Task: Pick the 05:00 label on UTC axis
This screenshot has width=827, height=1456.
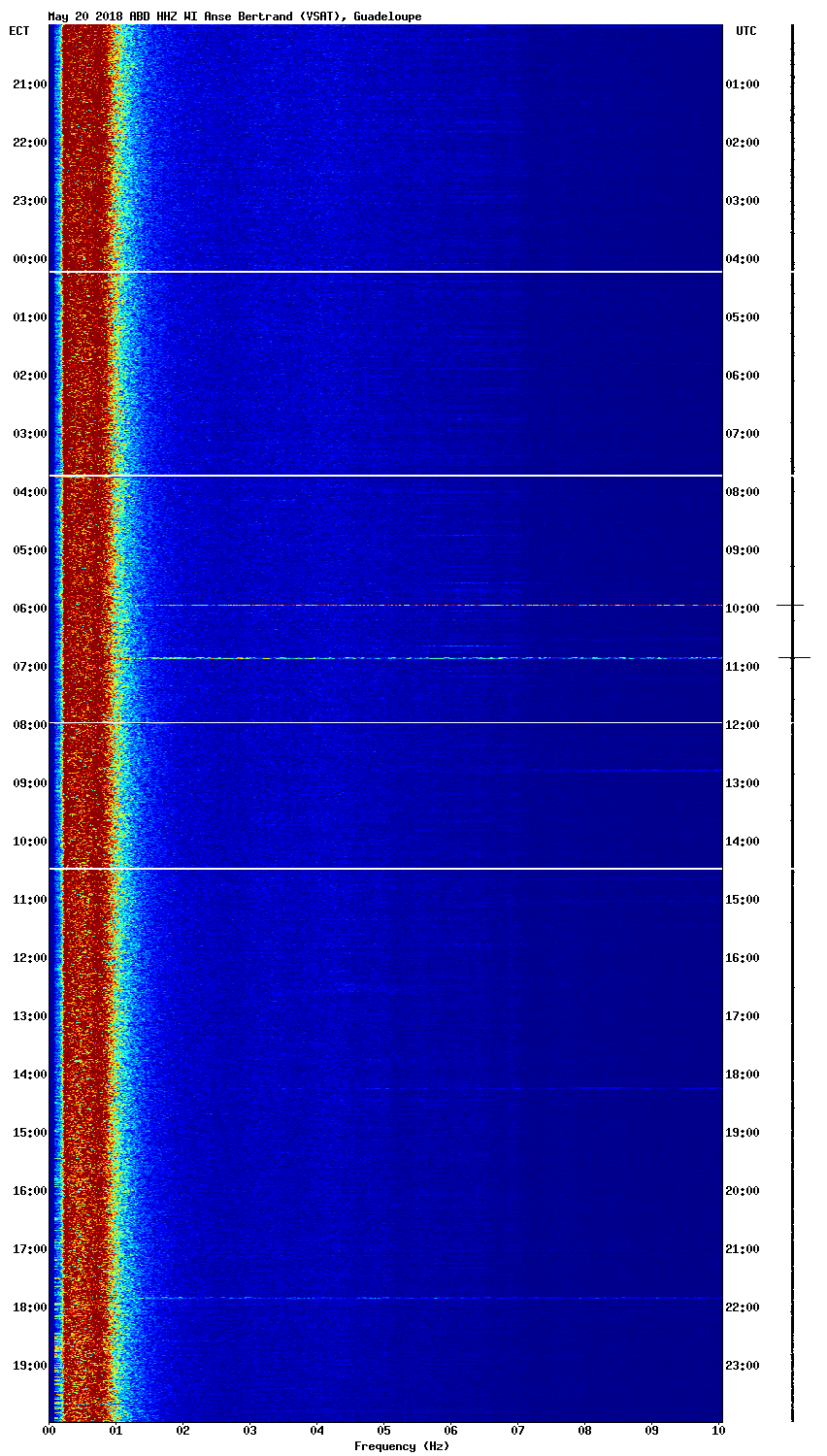Action: (x=743, y=317)
